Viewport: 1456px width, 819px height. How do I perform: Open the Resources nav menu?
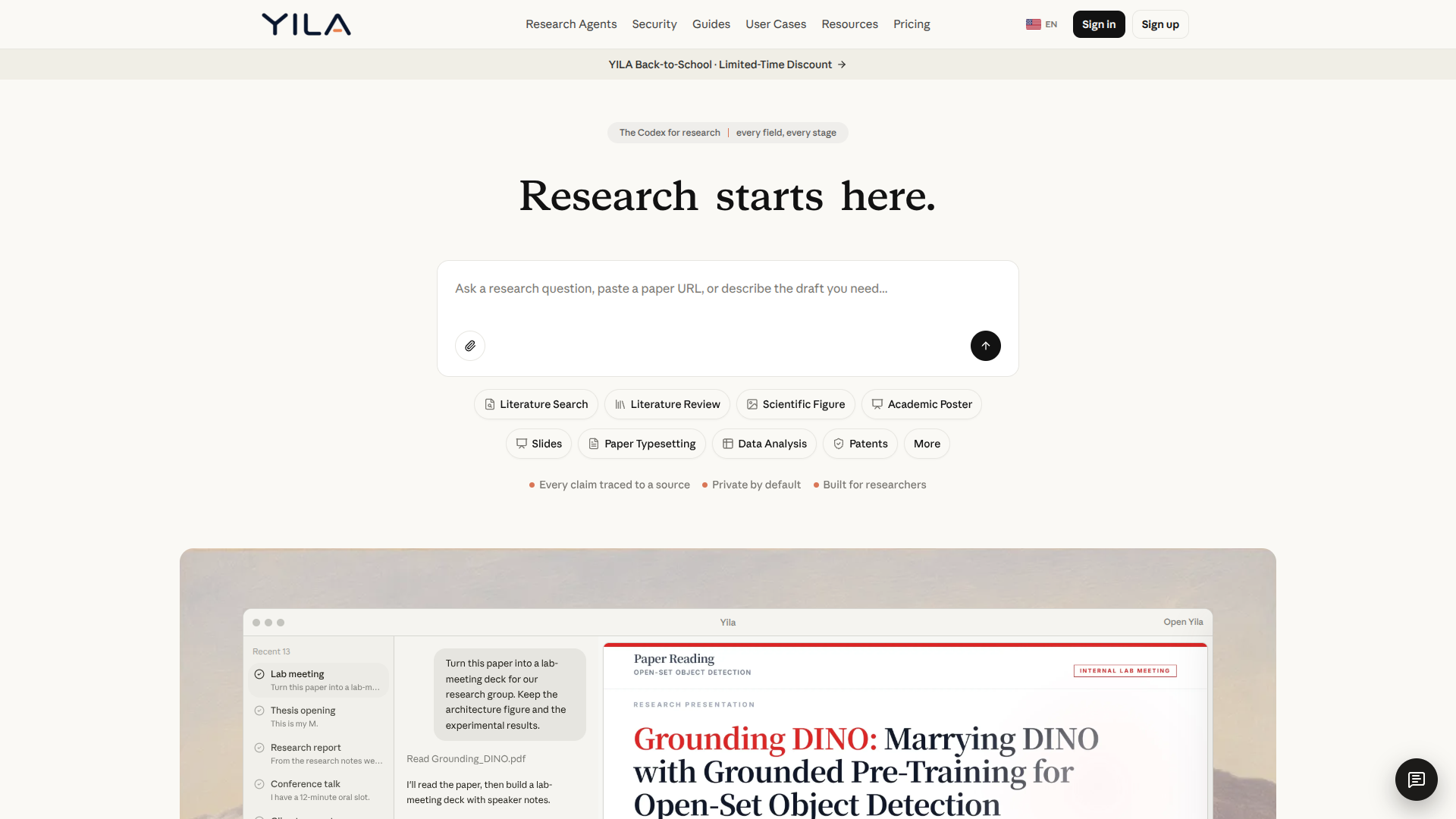849,24
